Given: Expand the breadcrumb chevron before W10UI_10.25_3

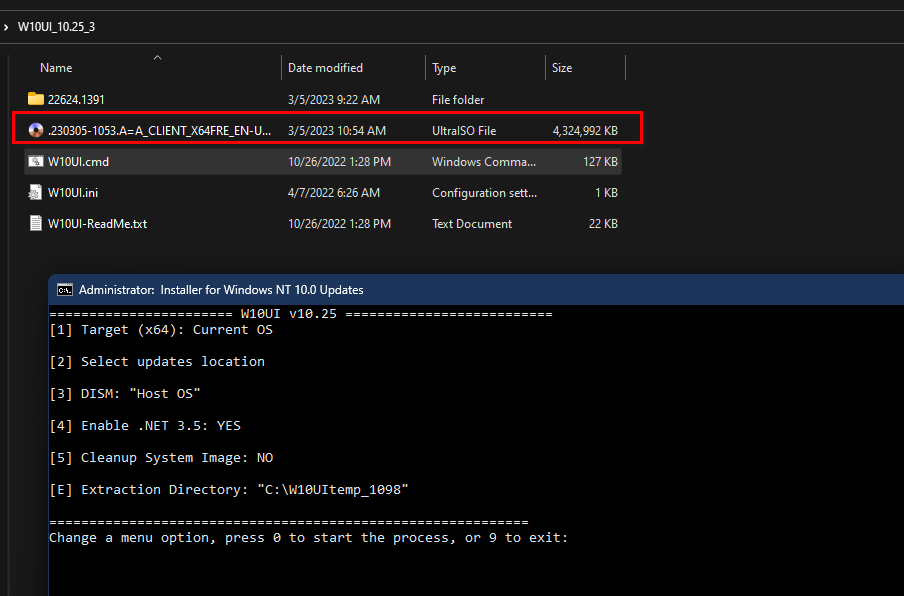Looking at the screenshot, I should click(x=6, y=27).
